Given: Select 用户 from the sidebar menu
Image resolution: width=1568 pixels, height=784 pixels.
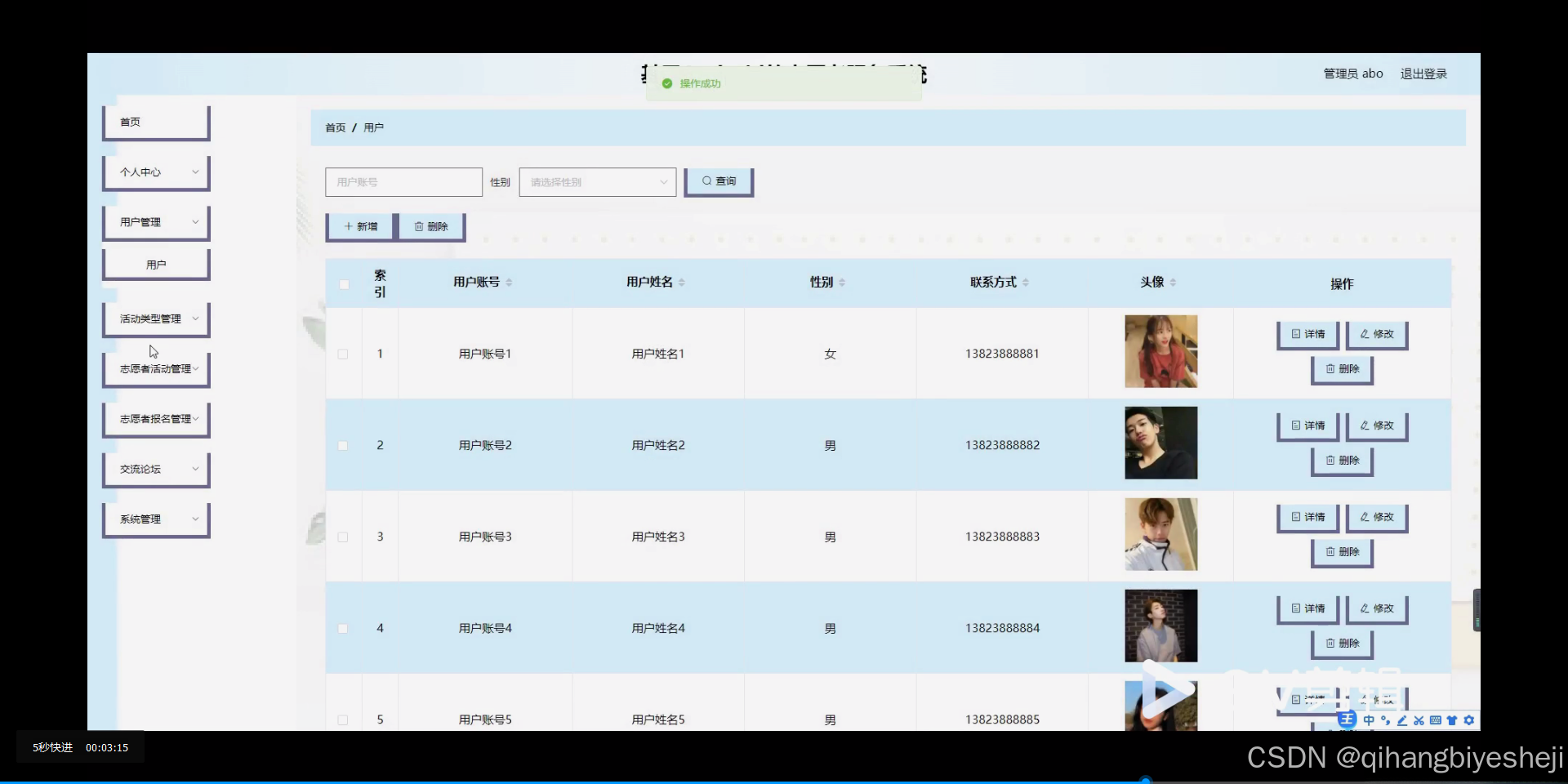Looking at the screenshot, I should pos(155,263).
